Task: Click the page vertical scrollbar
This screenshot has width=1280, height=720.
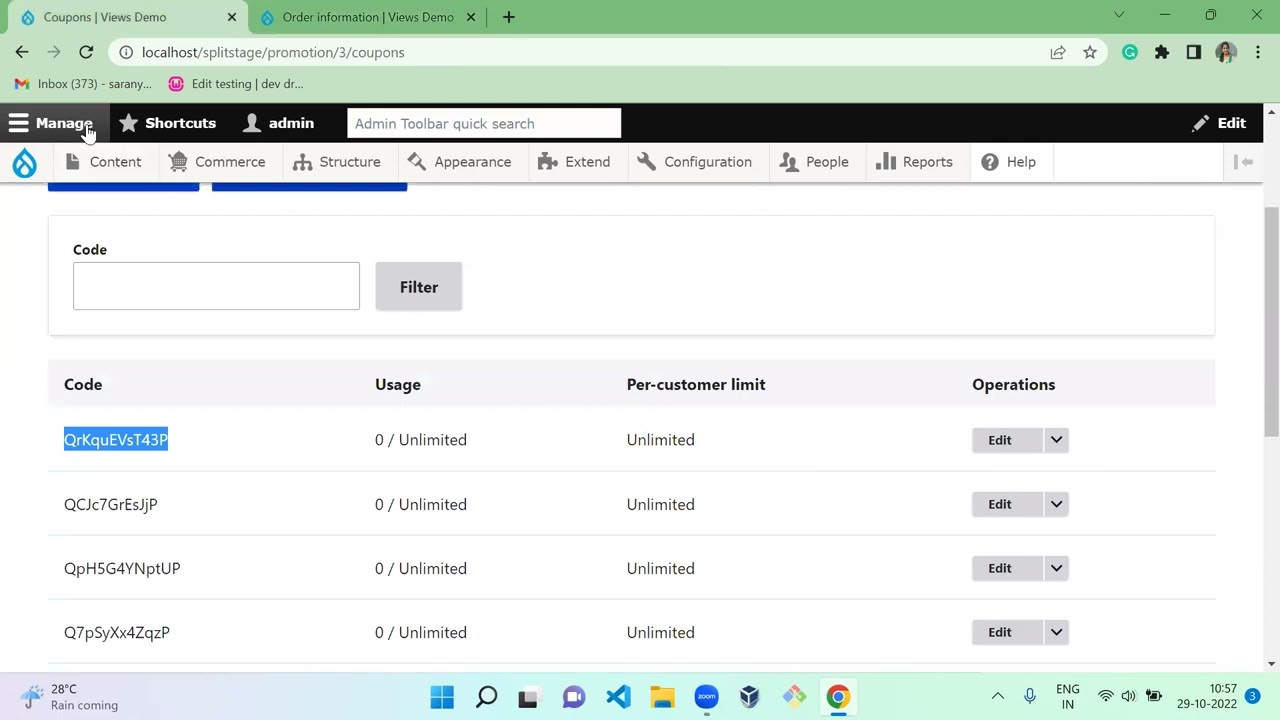Action: [1271, 321]
